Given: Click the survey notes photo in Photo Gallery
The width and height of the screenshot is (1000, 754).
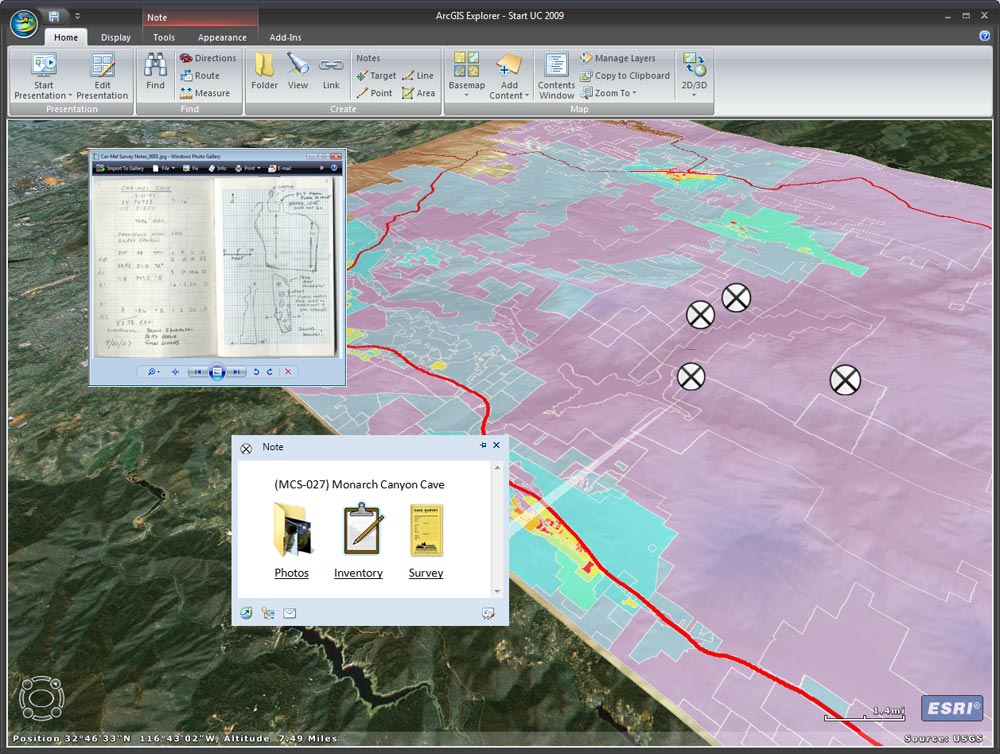Looking at the screenshot, I should click(x=216, y=267).
